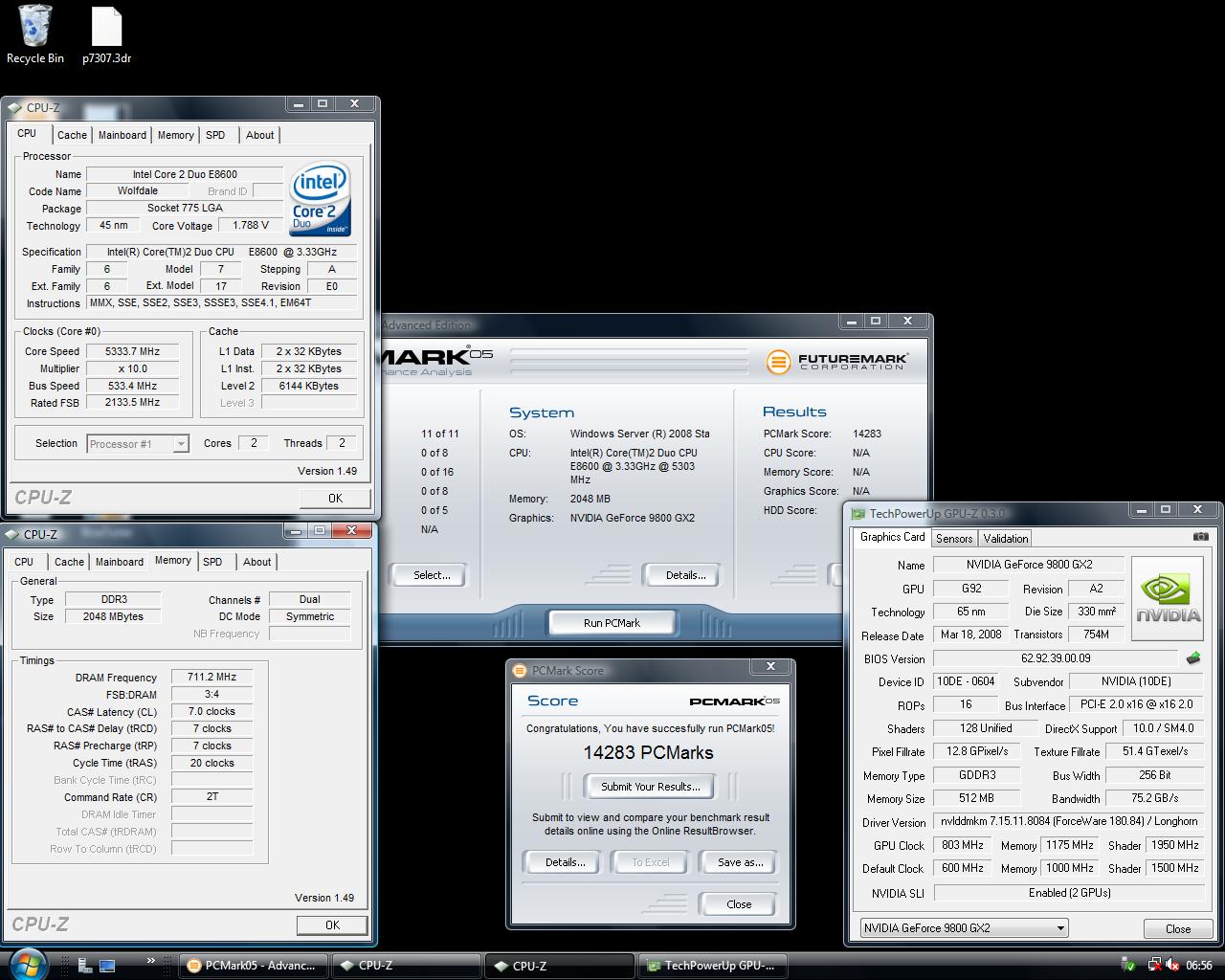
Task: Switch to Cache tab in upper CPU-Z window
Action: pos(72,135)
